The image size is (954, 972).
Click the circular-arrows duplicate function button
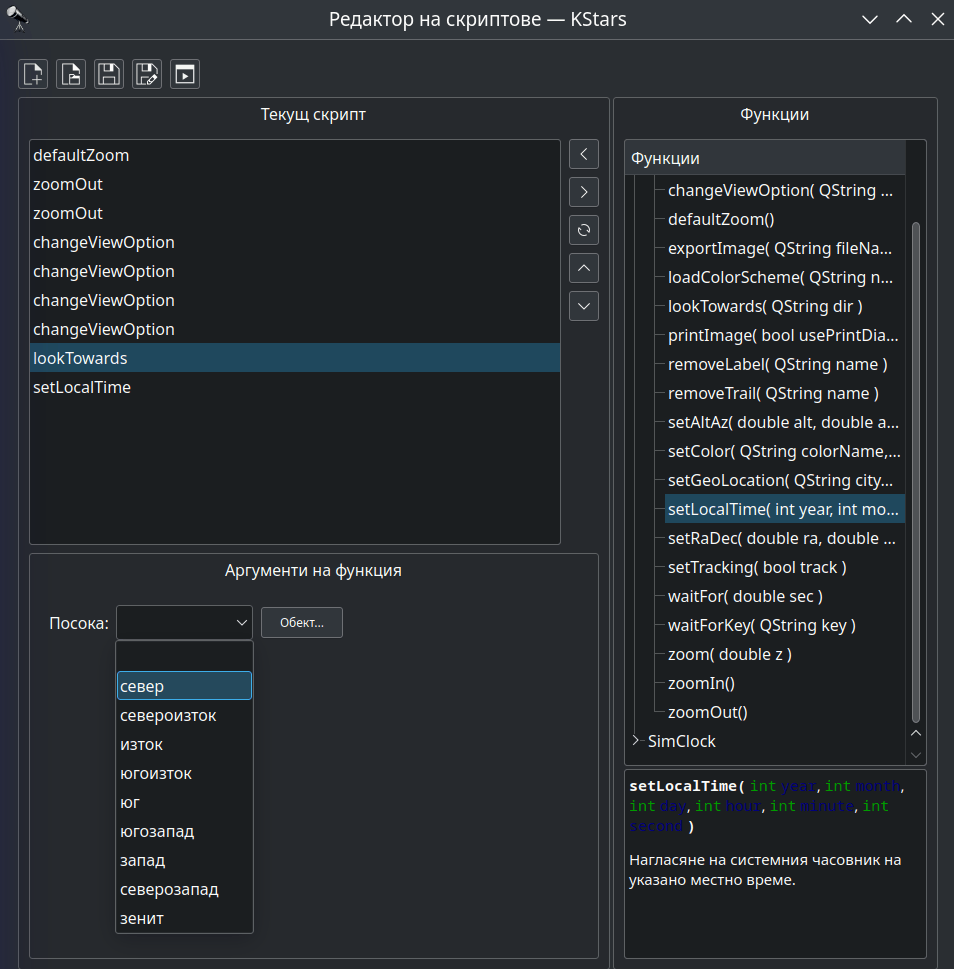[584, 229]
